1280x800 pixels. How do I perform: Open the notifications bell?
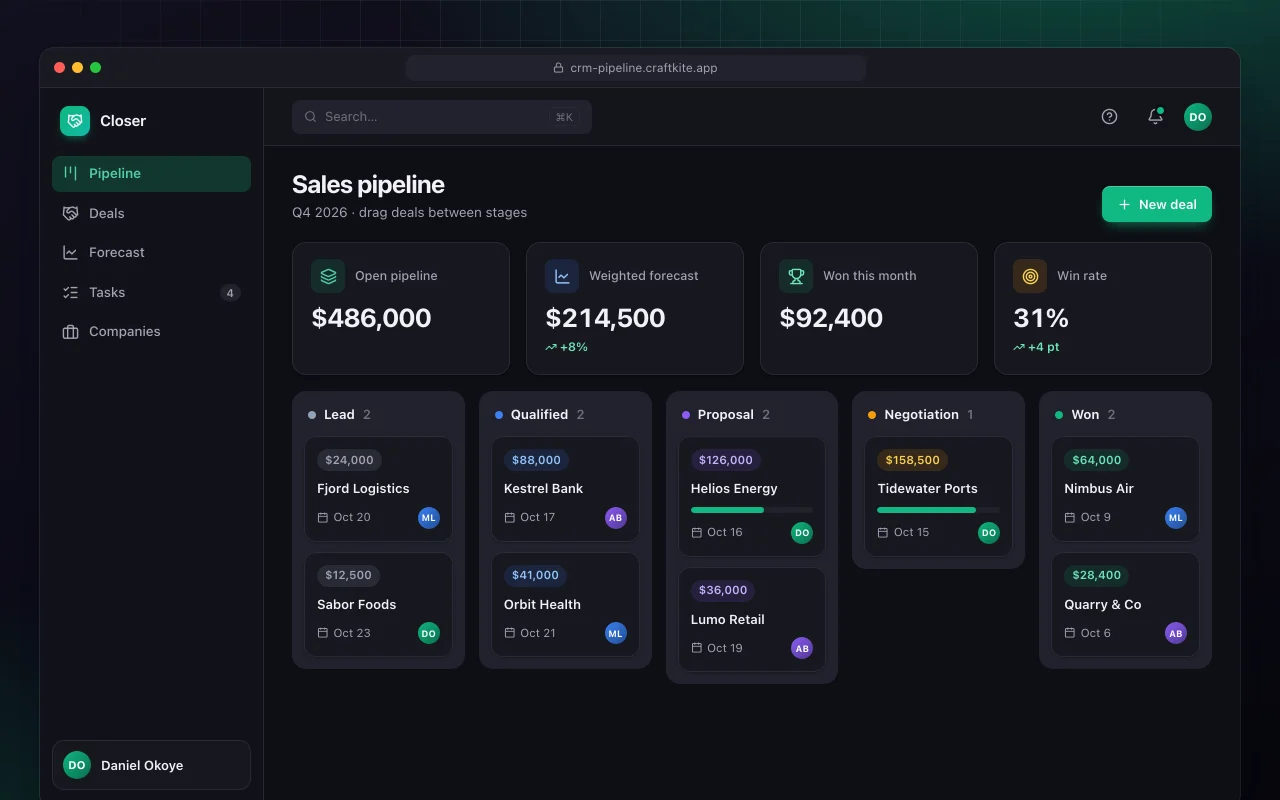1155,117
